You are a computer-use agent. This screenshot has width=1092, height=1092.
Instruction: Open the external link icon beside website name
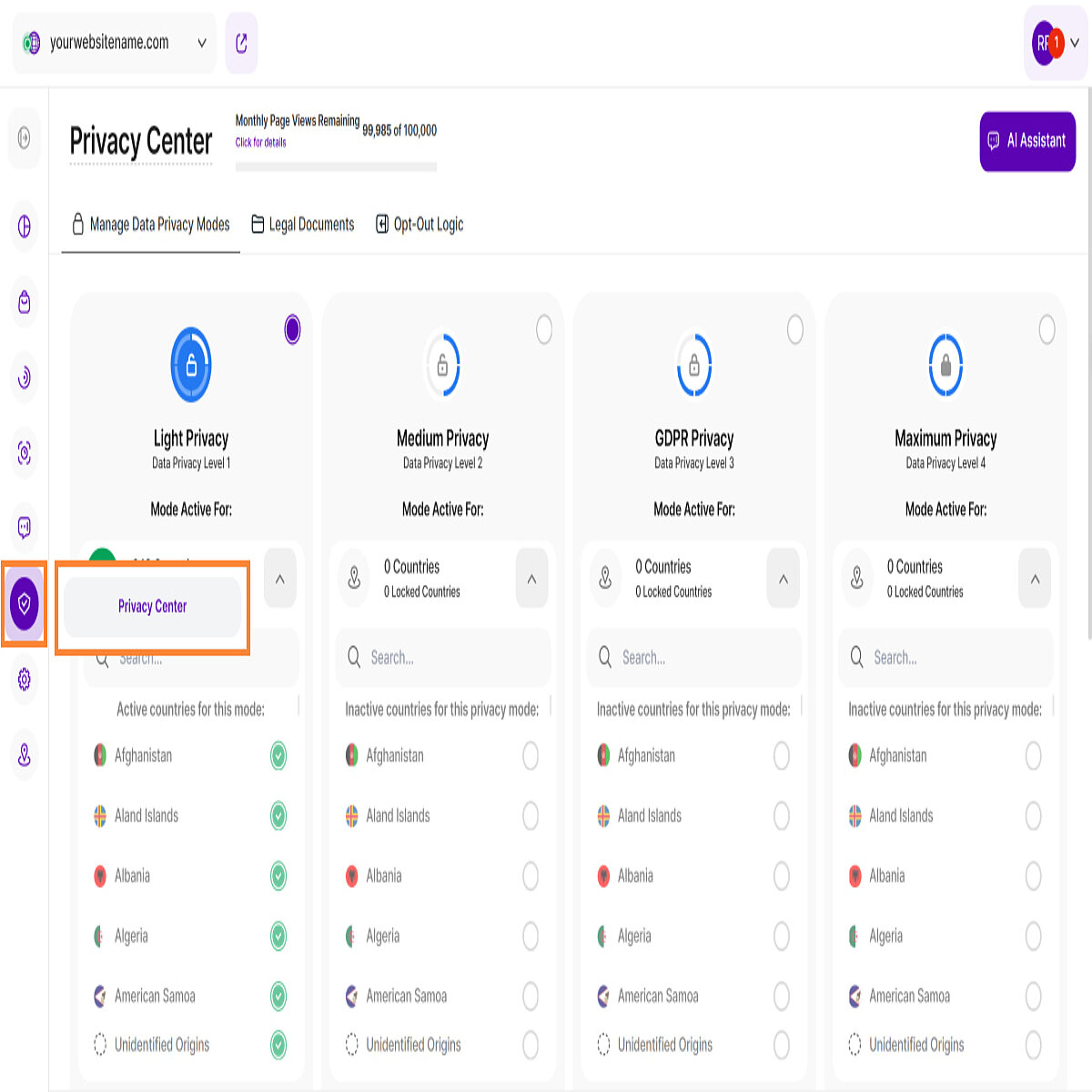(x=241, y=43)
